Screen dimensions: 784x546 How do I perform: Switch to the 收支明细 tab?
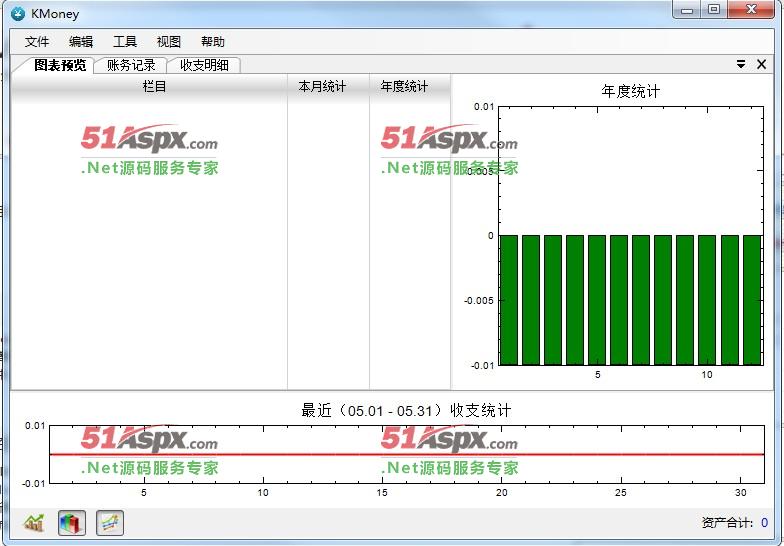(x=204, y=65)
